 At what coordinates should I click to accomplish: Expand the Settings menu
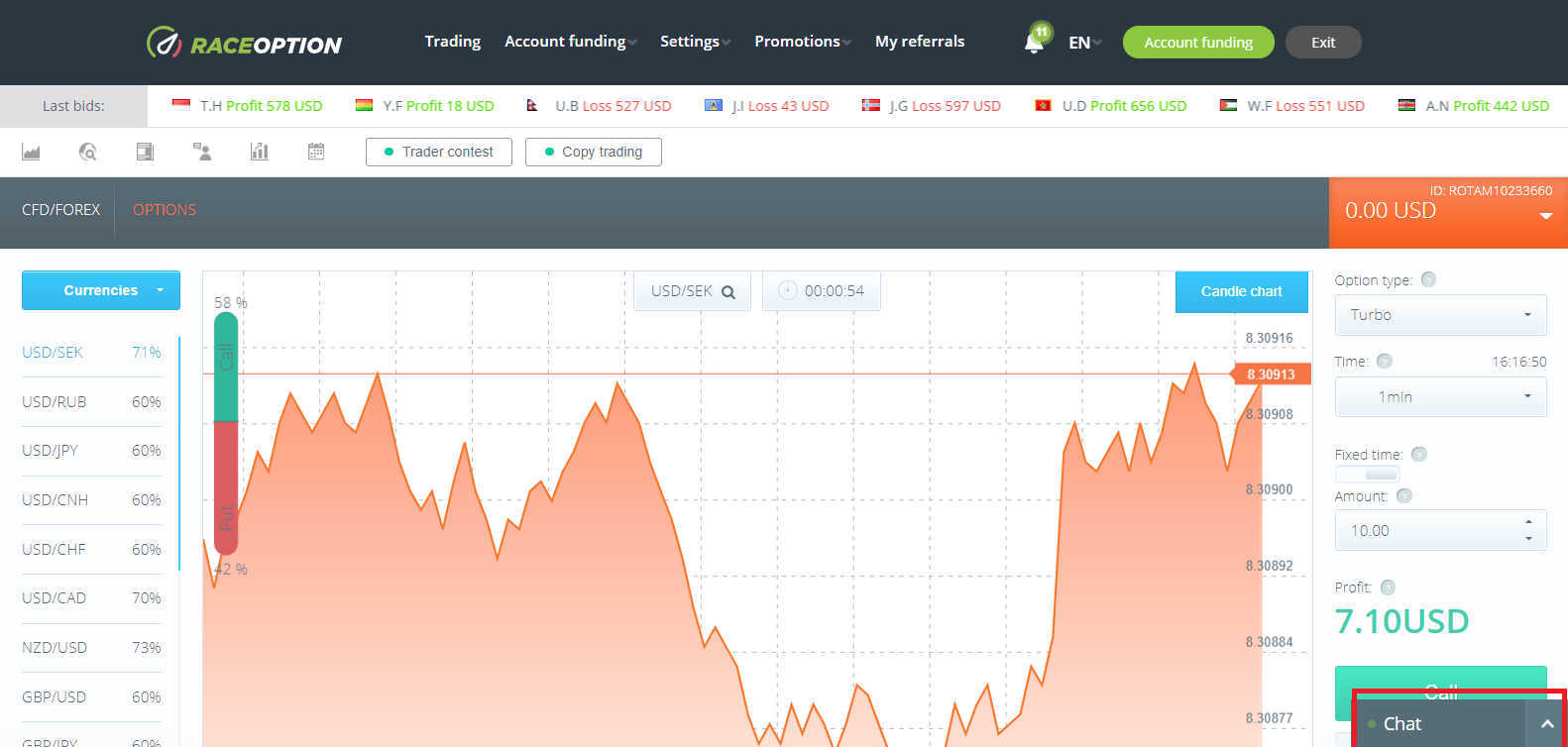click(695, 42)
